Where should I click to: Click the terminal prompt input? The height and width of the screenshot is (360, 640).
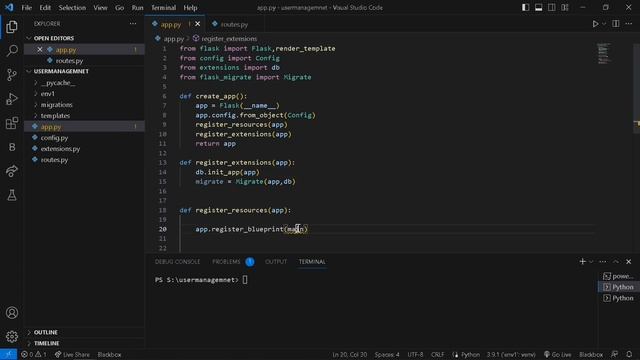245,280
